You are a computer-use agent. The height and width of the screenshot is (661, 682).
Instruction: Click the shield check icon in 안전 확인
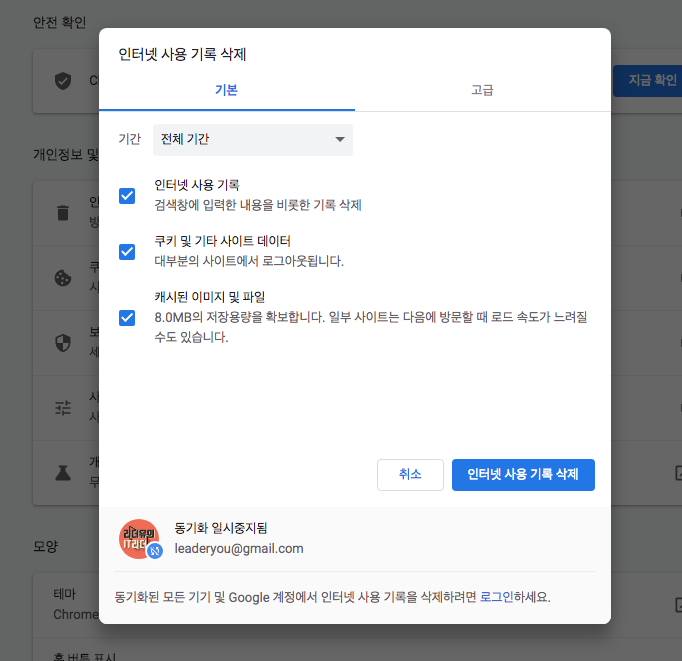pyautogui.click(x=63, y=80)
